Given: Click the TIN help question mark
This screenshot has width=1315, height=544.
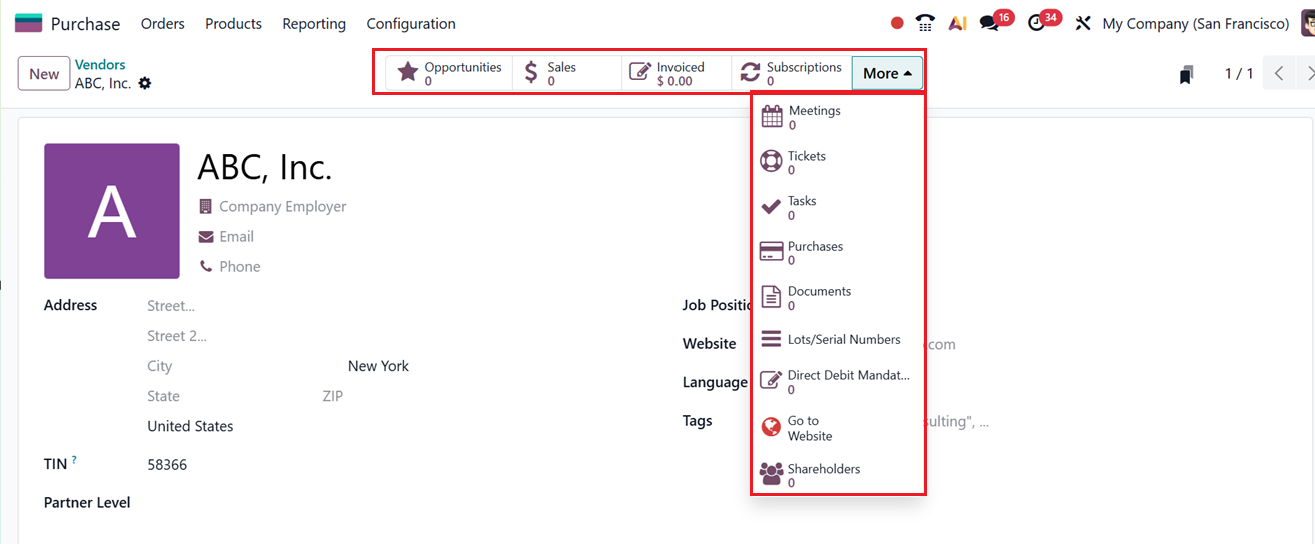Looking at the screenshot, I should point(74,460).
